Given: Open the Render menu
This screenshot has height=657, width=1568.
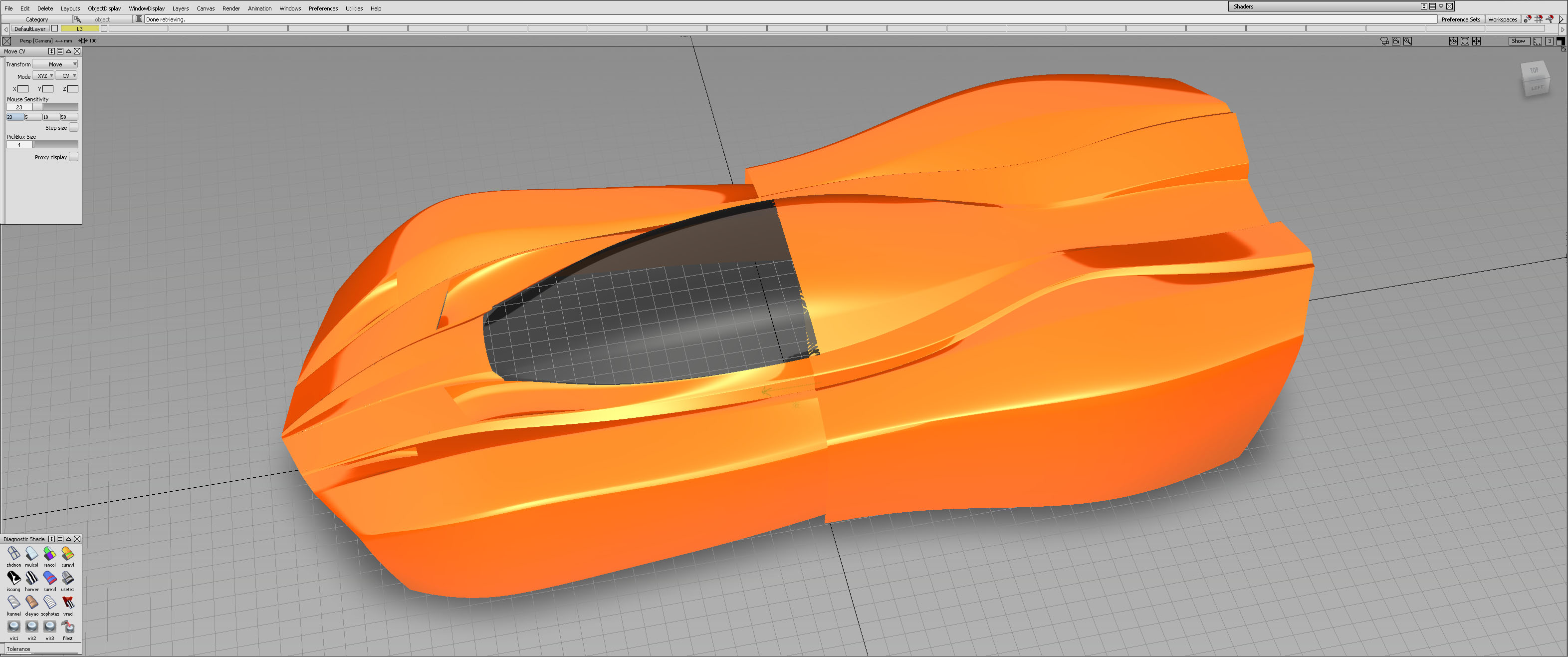Looking at the screenshot, I should 230,8.
